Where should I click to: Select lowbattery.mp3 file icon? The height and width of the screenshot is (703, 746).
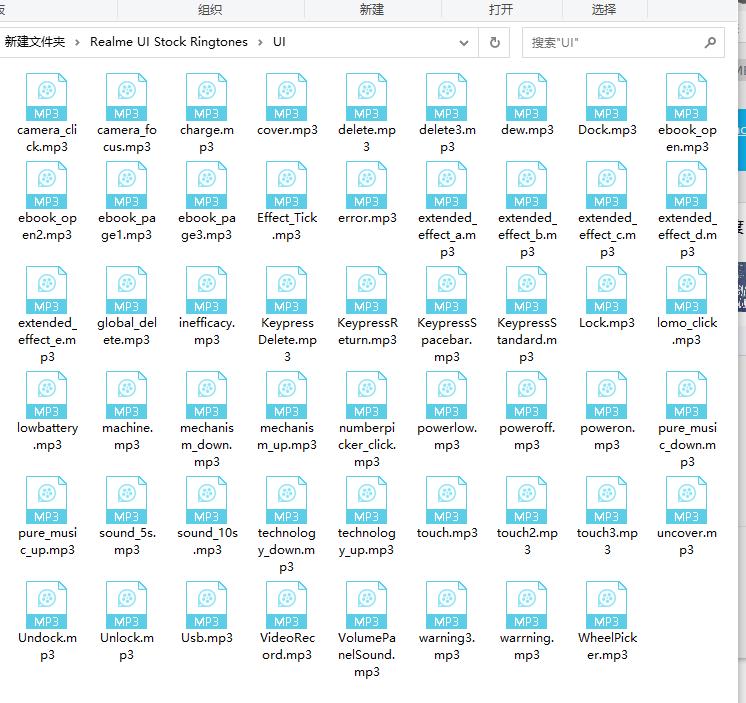coord(47,395)
